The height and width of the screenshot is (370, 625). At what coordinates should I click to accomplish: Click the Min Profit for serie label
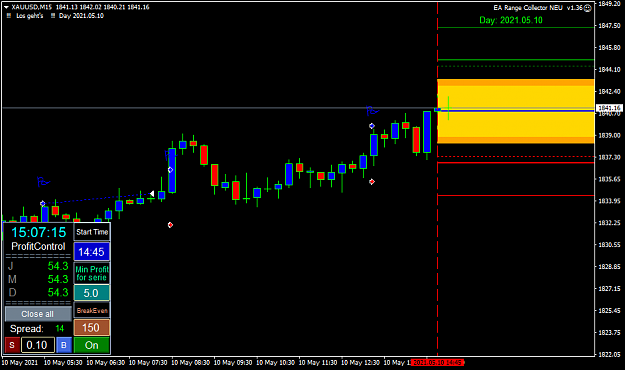tap(92, 274)
